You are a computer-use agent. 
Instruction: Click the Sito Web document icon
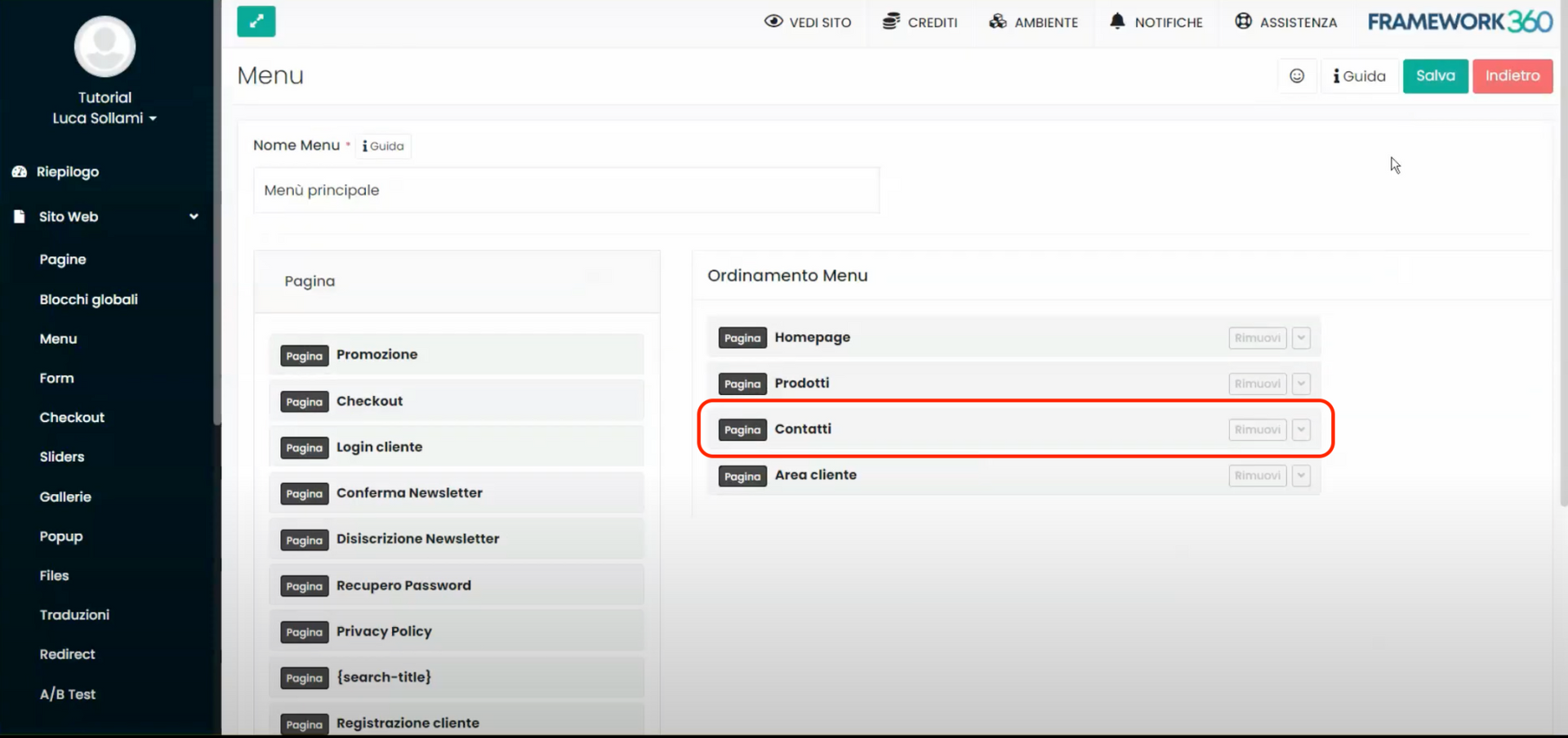(x=18, y=216)
